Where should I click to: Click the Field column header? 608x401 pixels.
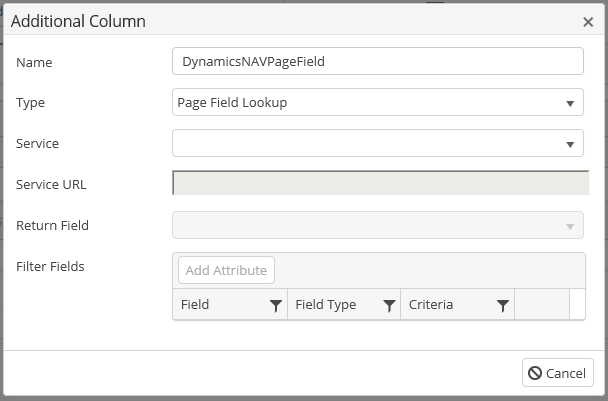pos(230,304)
